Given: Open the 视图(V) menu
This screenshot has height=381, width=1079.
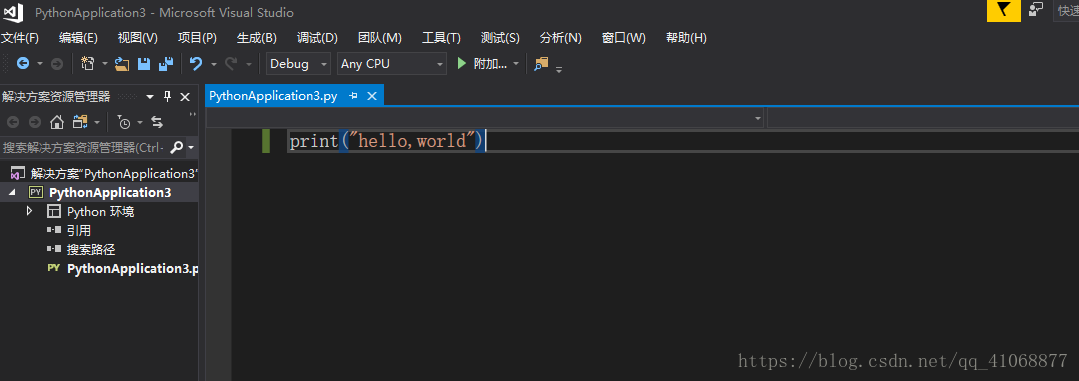Looking at the screenshot, I should click(x=138, y=38).
